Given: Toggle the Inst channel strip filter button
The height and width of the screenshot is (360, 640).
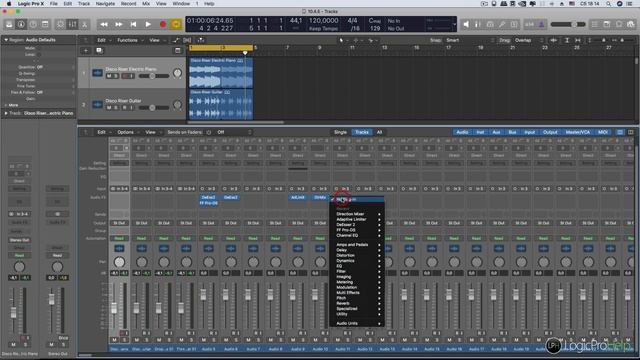Looking at the screenshot, I should (480, 132).
